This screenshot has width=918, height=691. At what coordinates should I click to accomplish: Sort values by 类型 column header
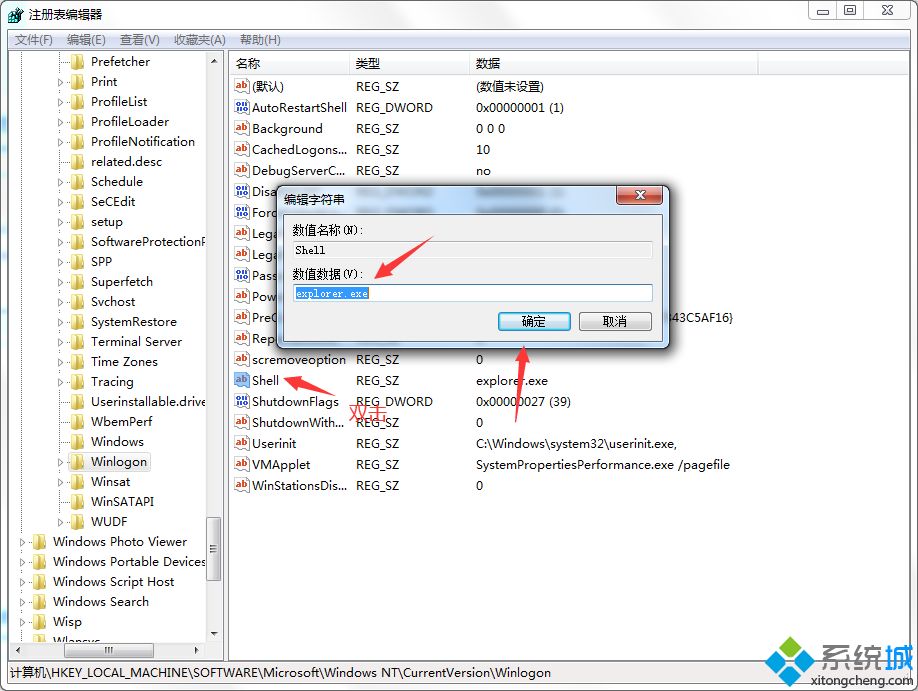[x=411, y=63]
